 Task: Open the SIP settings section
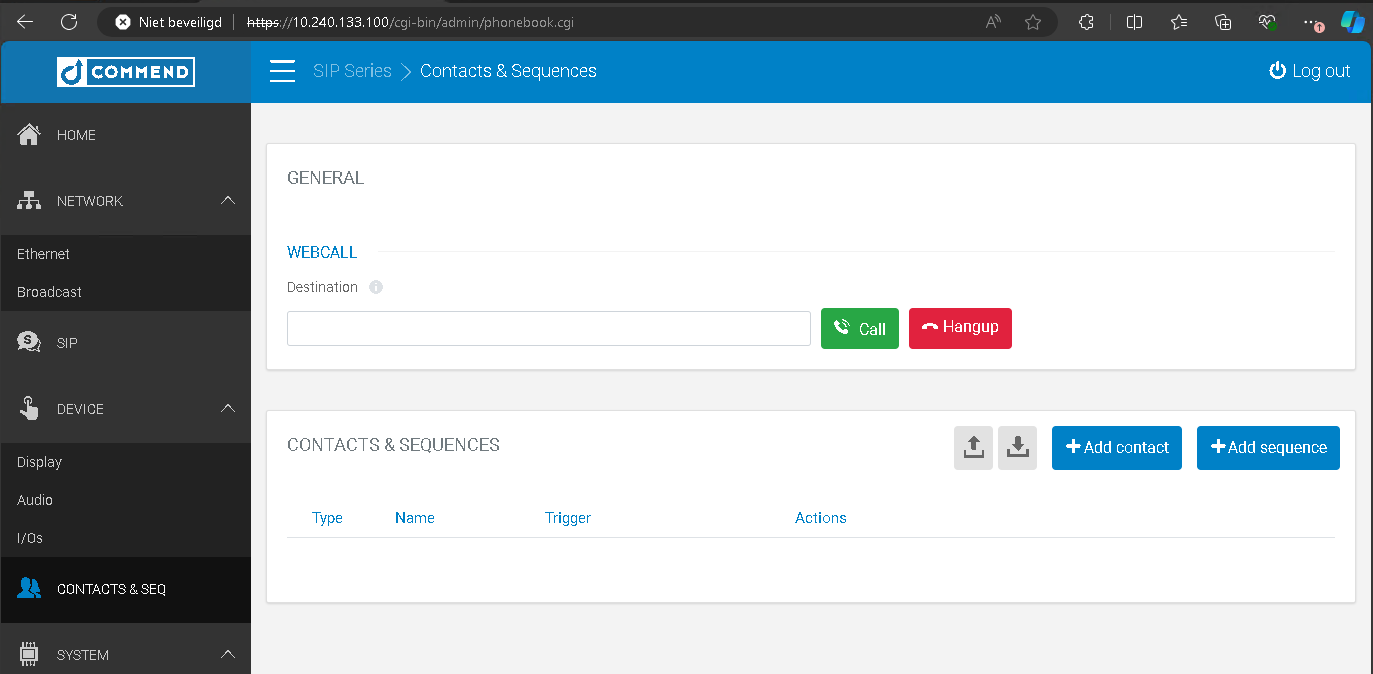point(67,343)
